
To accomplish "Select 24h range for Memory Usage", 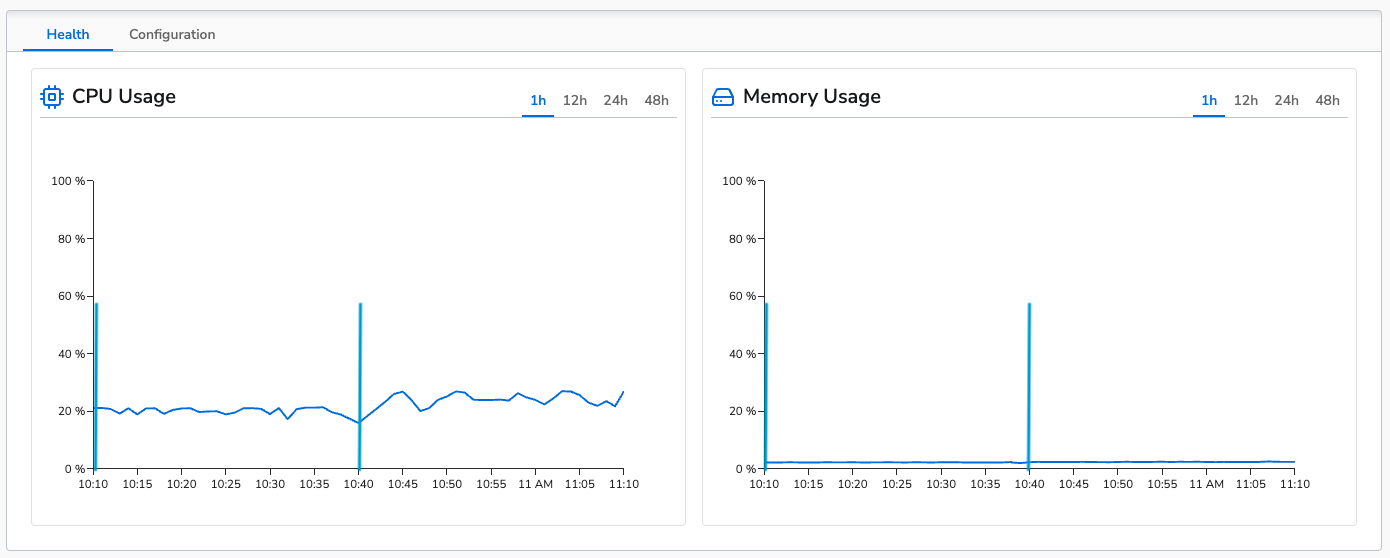I will click(x=1287, y=100).
